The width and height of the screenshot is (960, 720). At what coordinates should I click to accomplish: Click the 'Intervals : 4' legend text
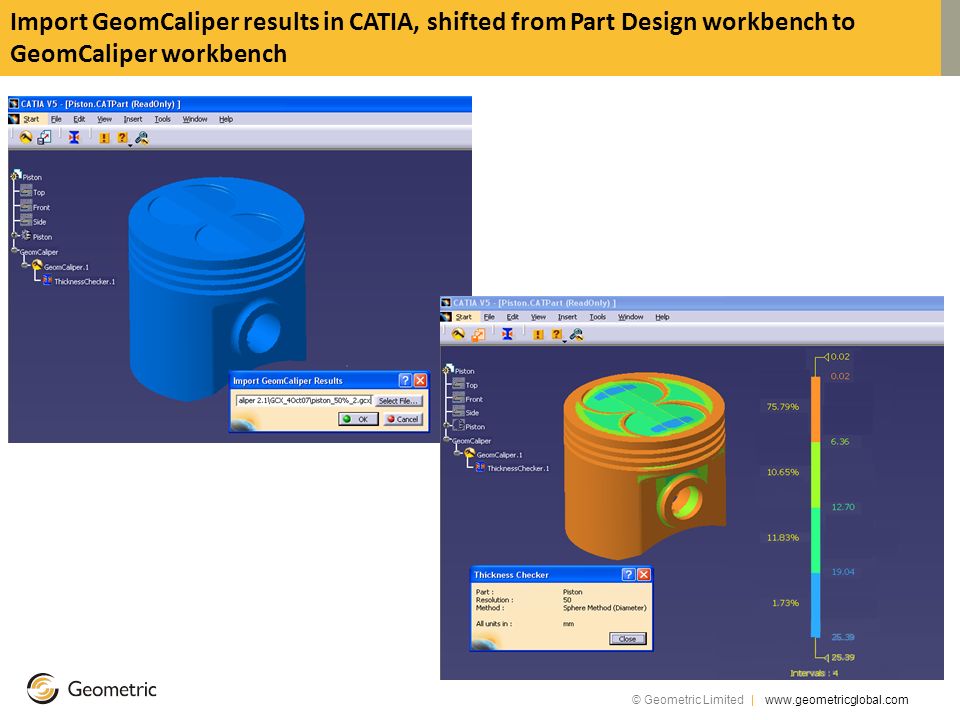coord(814,673)
